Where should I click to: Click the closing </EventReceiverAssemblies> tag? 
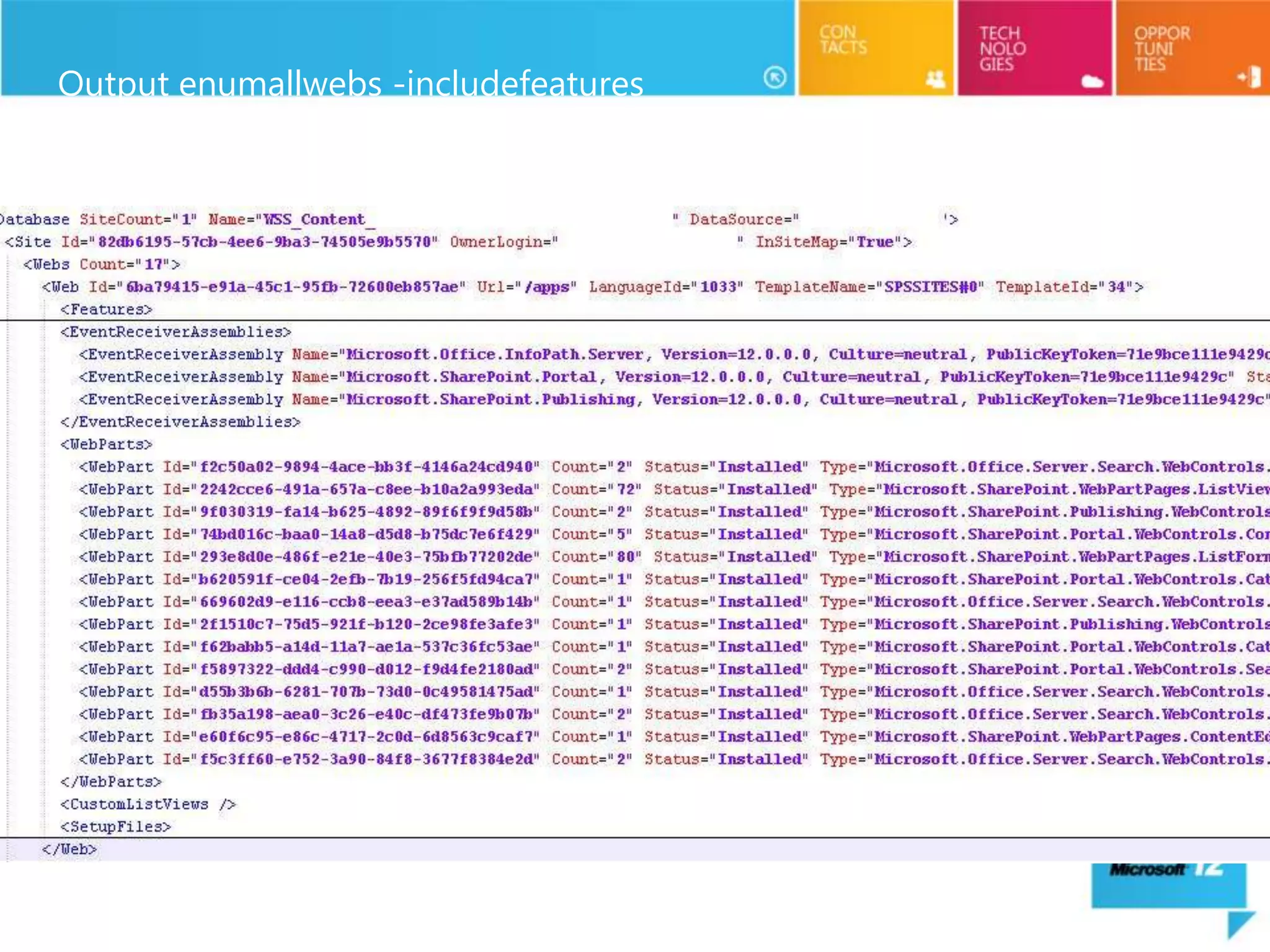click(x=180, y=422)
